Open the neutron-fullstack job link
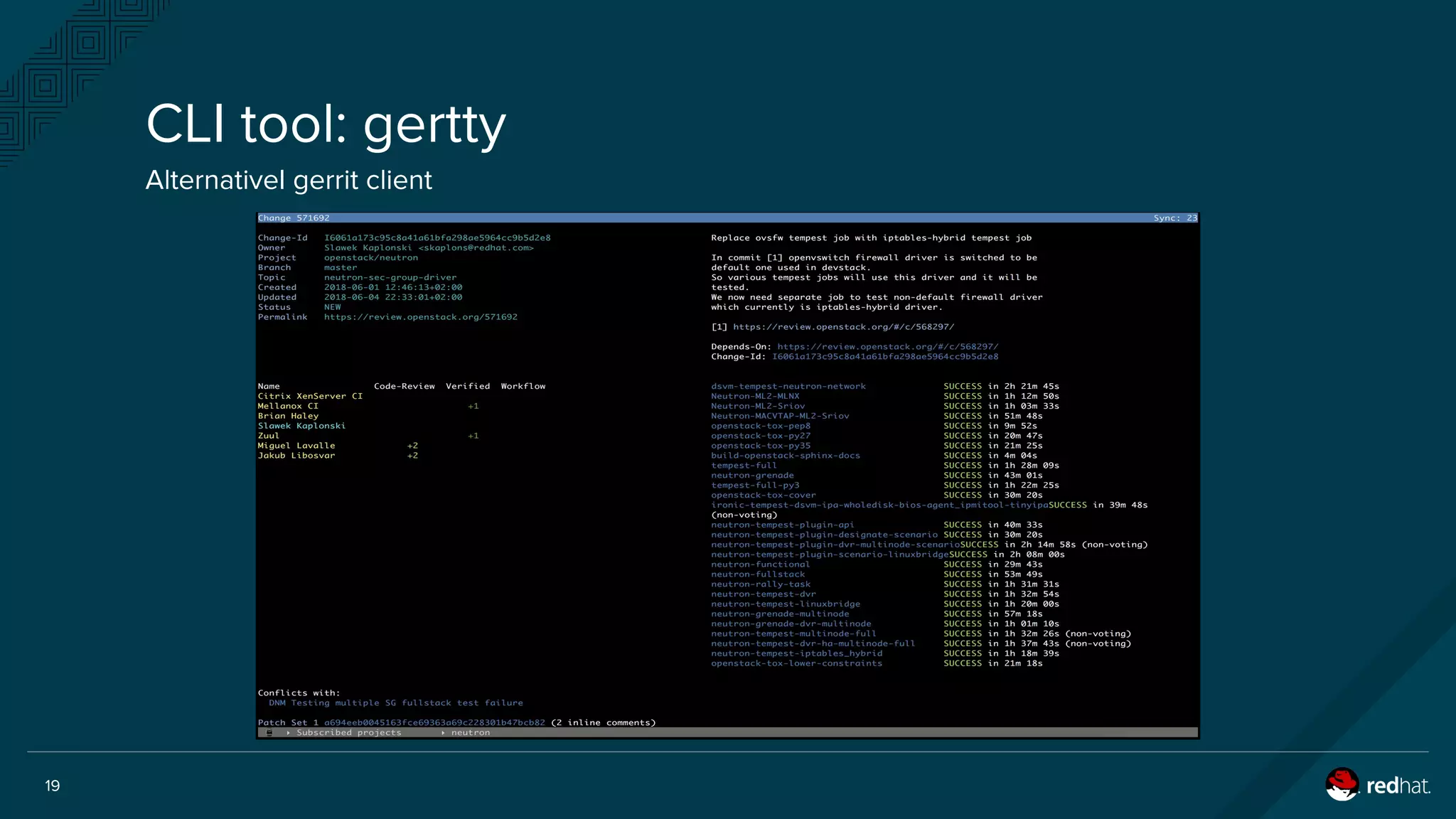Image resolution: width=1456 pixels, height=819 pixels. click(758, 575)
